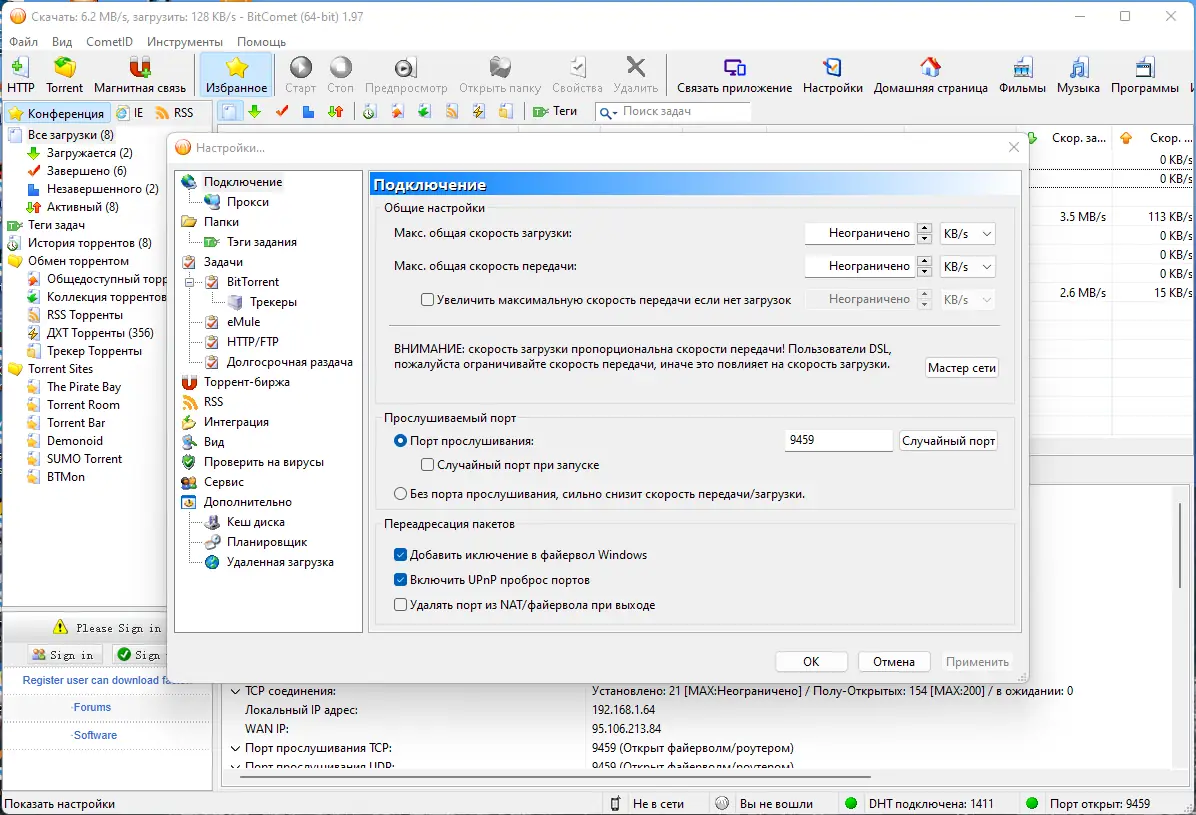Enable Случайный порт при запуске checkbox

pos(428,465)
